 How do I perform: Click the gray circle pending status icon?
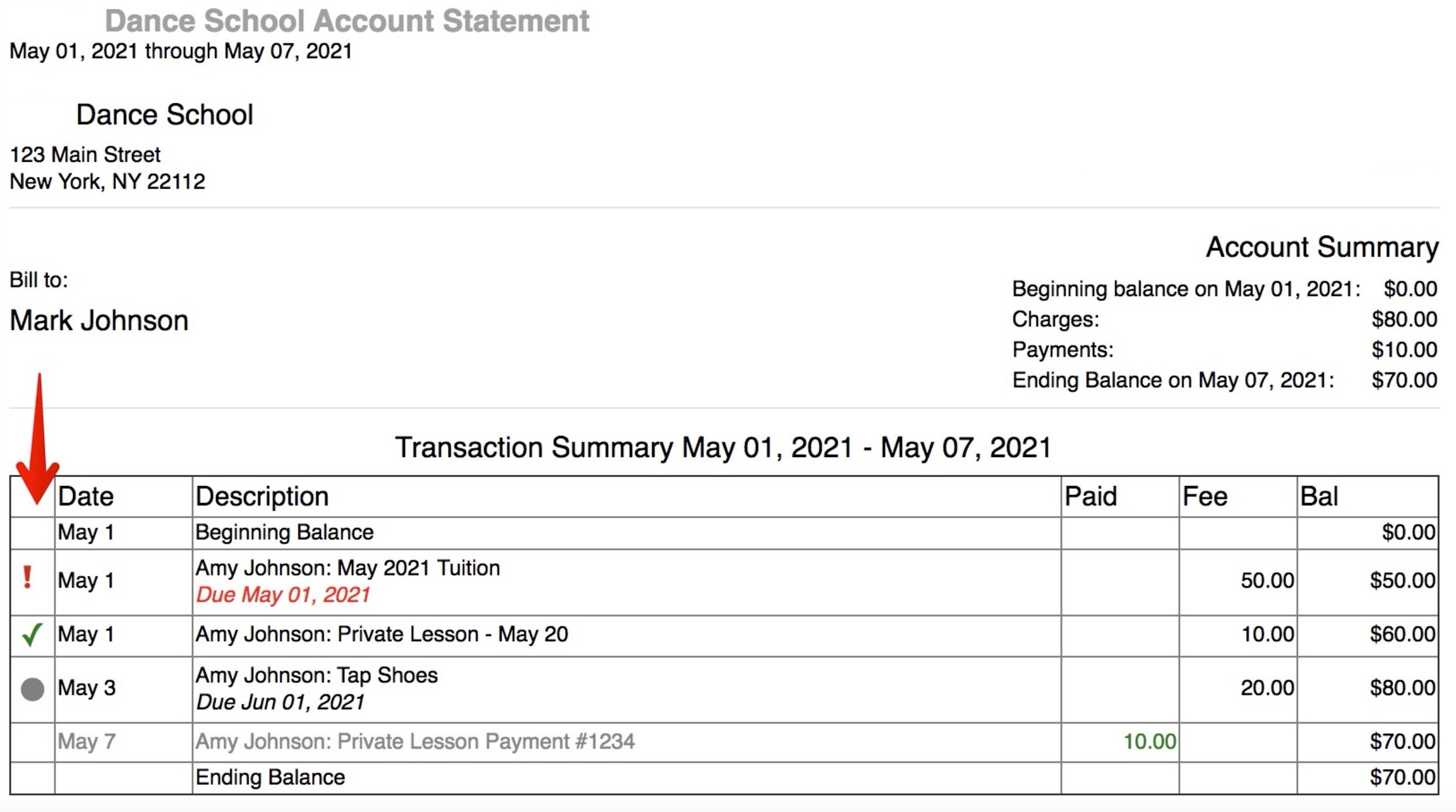tap(32, 689)
